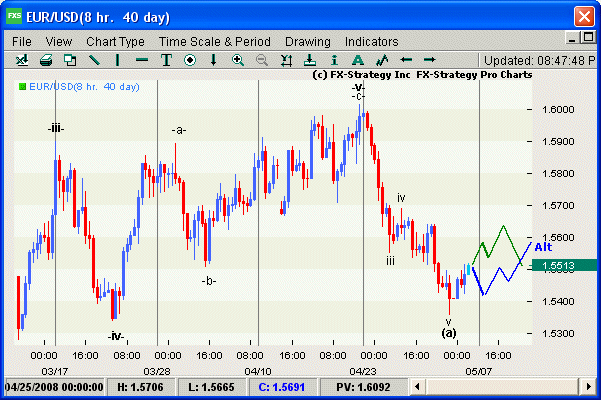Move chart forward with right arrow icon
The image size is (601, 400).
(430, 60)
